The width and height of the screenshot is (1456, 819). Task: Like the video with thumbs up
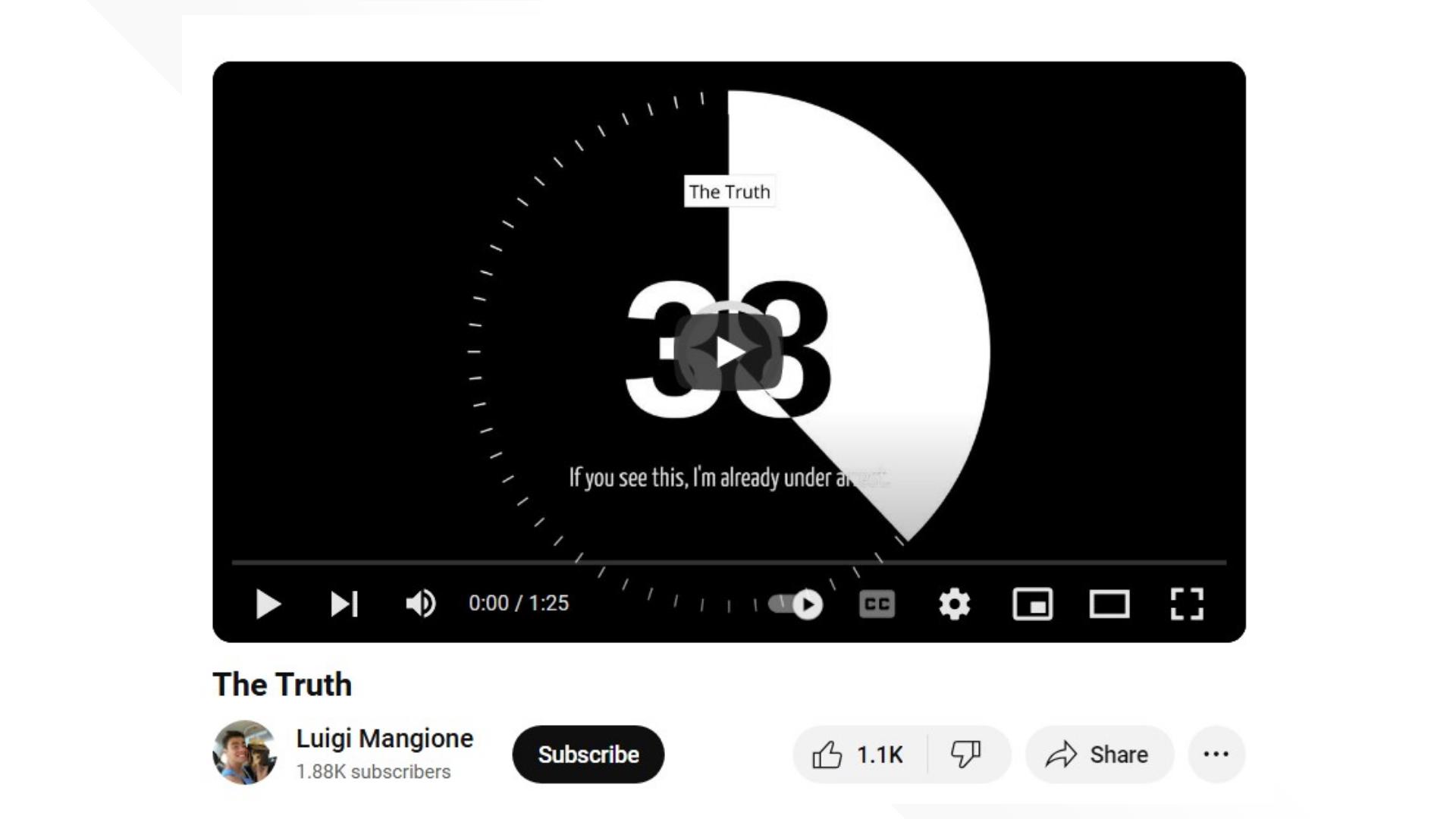pyautogui.click(x=858, y=755)
